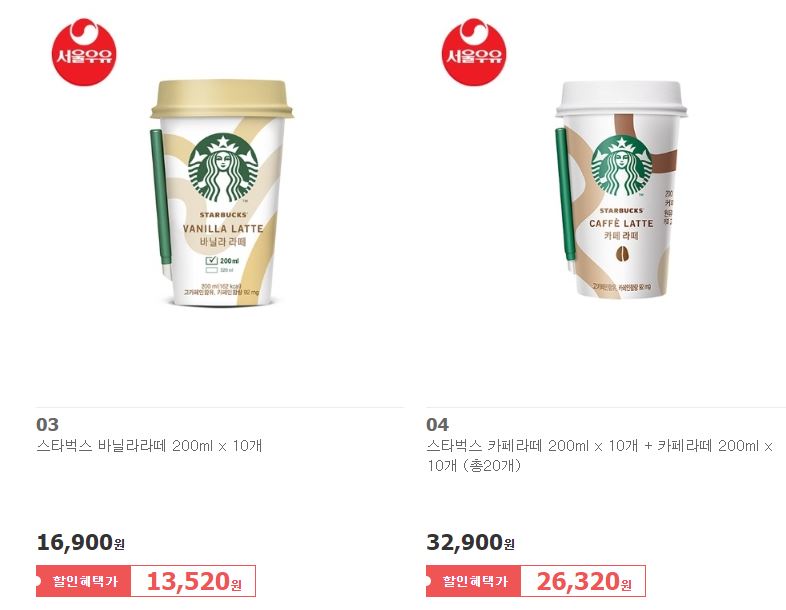Screen dimensions: 786x610
Task: Click the Starbucks siren logo on caffe latte cup
Action: [x=622, y=165]
